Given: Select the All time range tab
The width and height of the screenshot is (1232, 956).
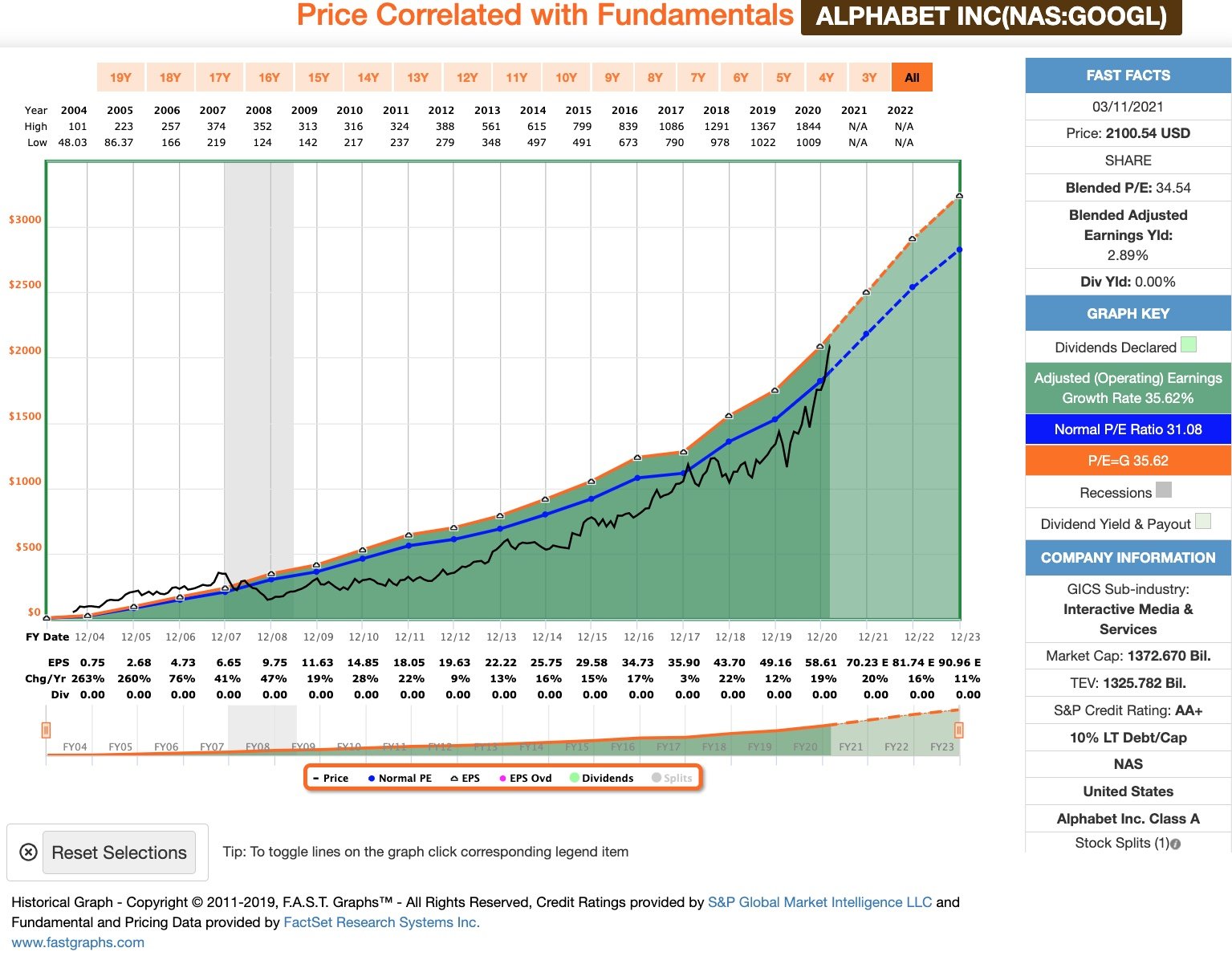Looking at the screenshot, I should click(x=912, y=77).
